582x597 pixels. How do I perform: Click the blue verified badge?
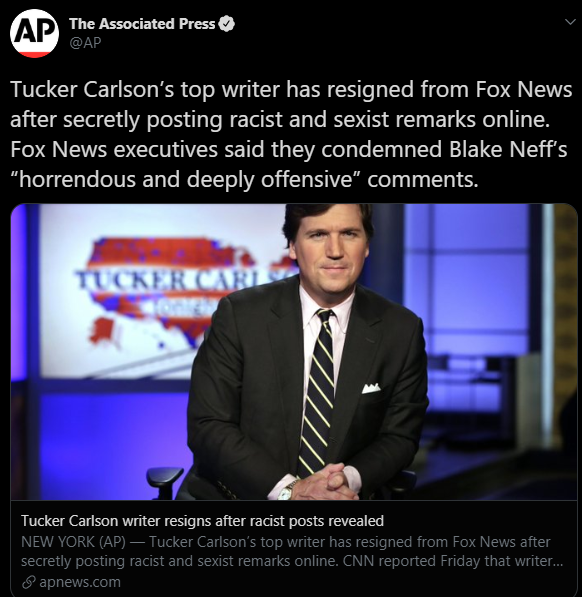coord(227,24)
